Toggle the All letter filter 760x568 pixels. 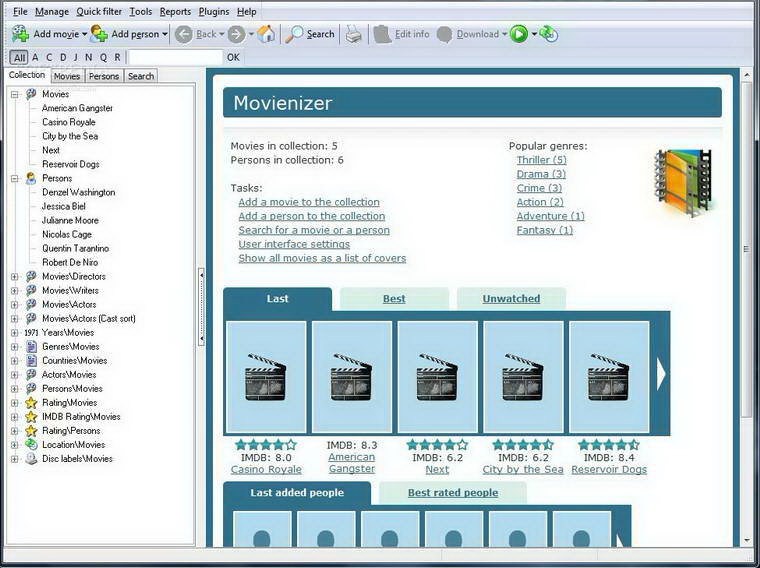pos(19,58)
